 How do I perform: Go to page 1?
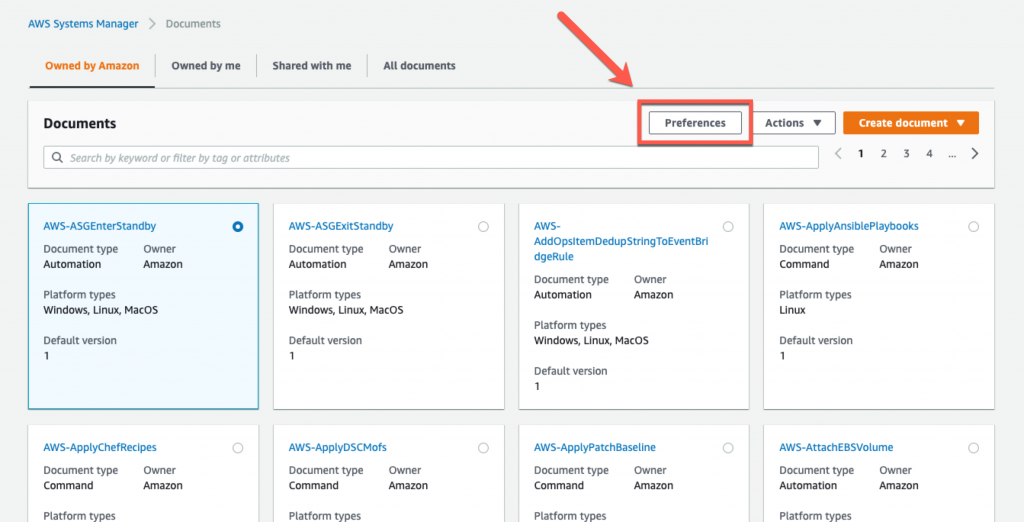pos(861,154)
